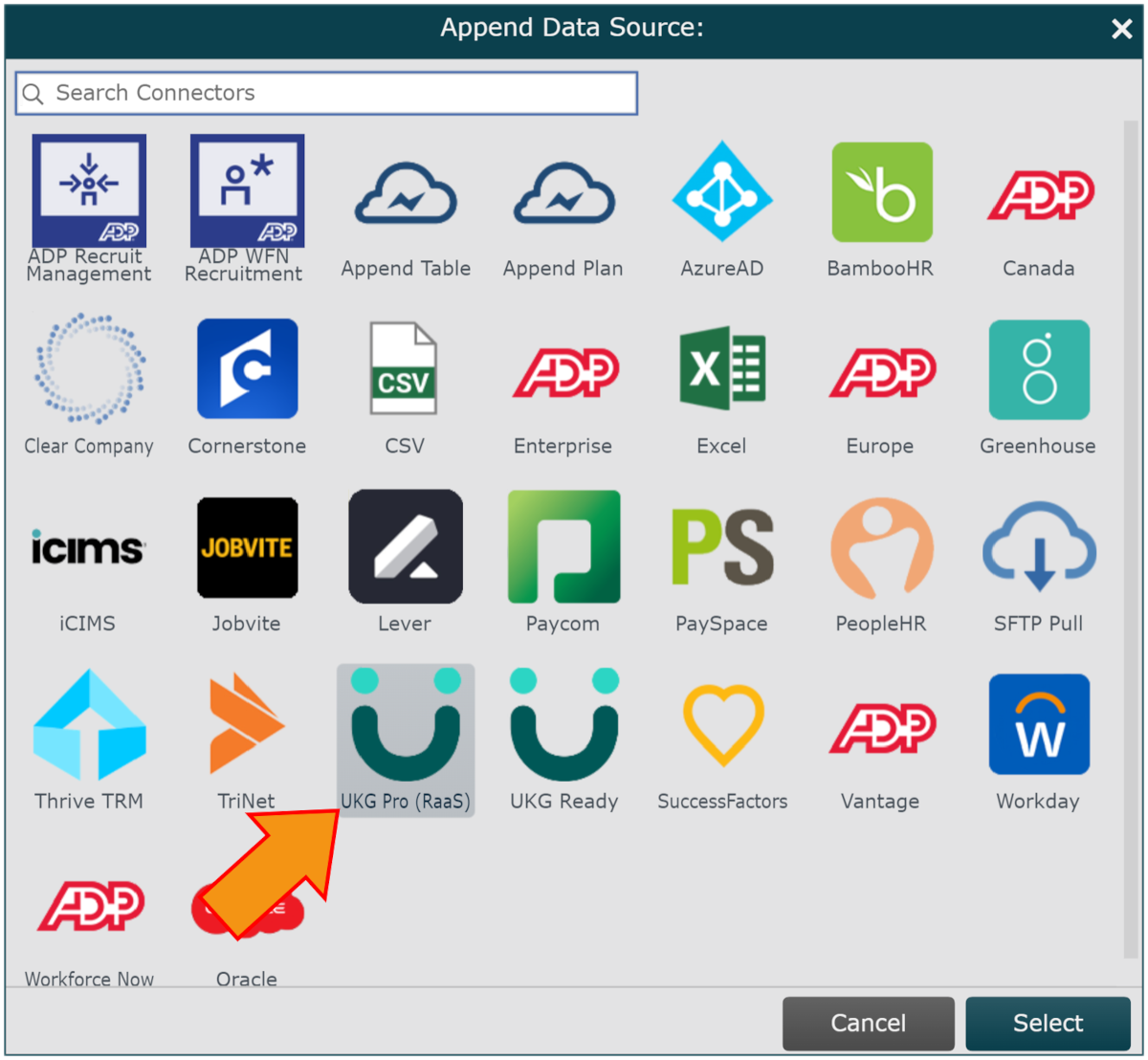Click the Cancel button
Screen dimensions: 1148x1060
click(x=868, y=1023)
